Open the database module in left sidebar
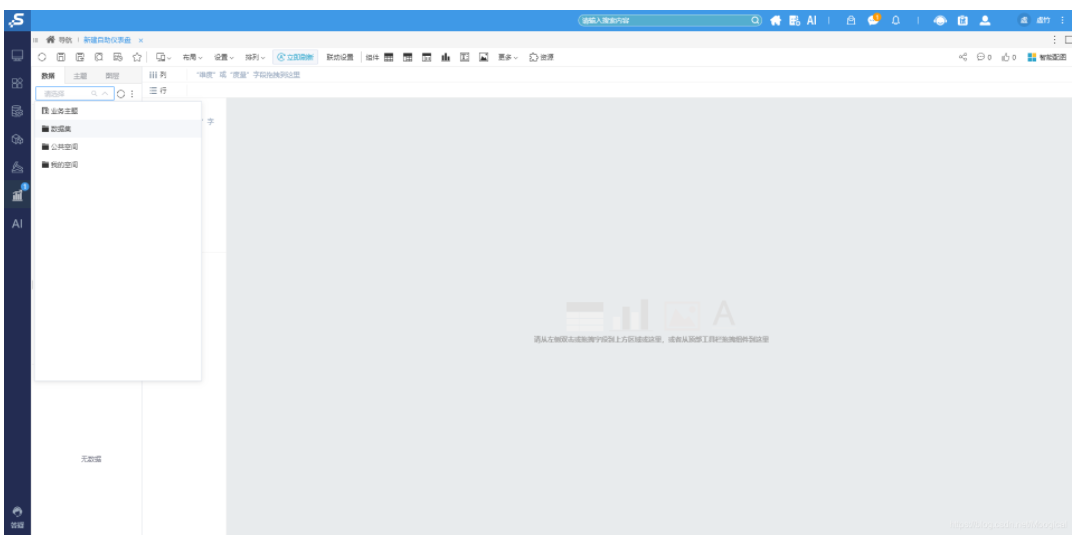Image resolution: width=1079 pixels, height=553 pixels. click(17, 111)
